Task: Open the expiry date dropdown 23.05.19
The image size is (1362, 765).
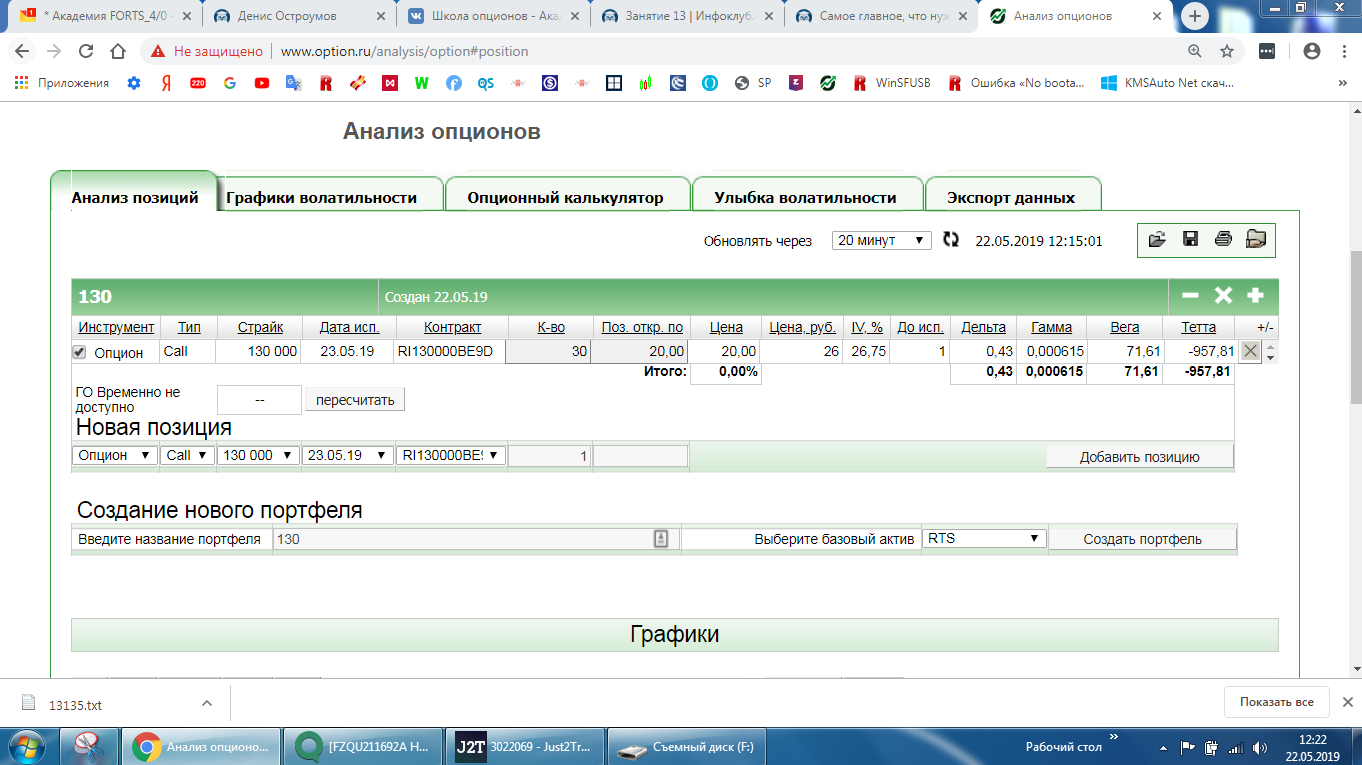Action: (348, 455)
